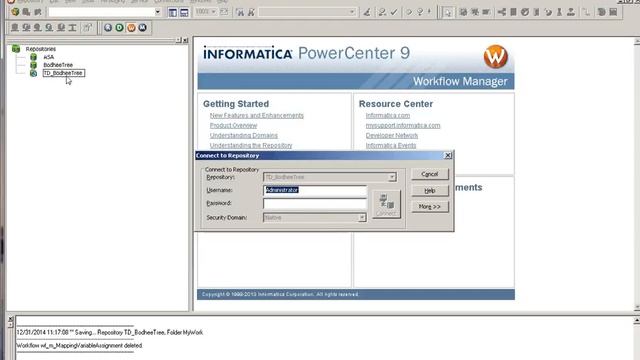Close the output panel with its X
Viewport: 640px width, 360px height.
pyautogui.click(x=11, y=319)
